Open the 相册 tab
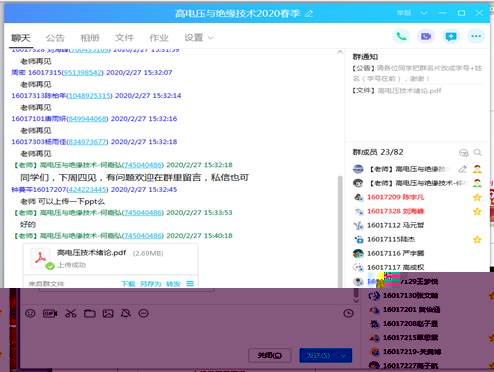Viewport: 494px width, 372px height. coord(90,38)
